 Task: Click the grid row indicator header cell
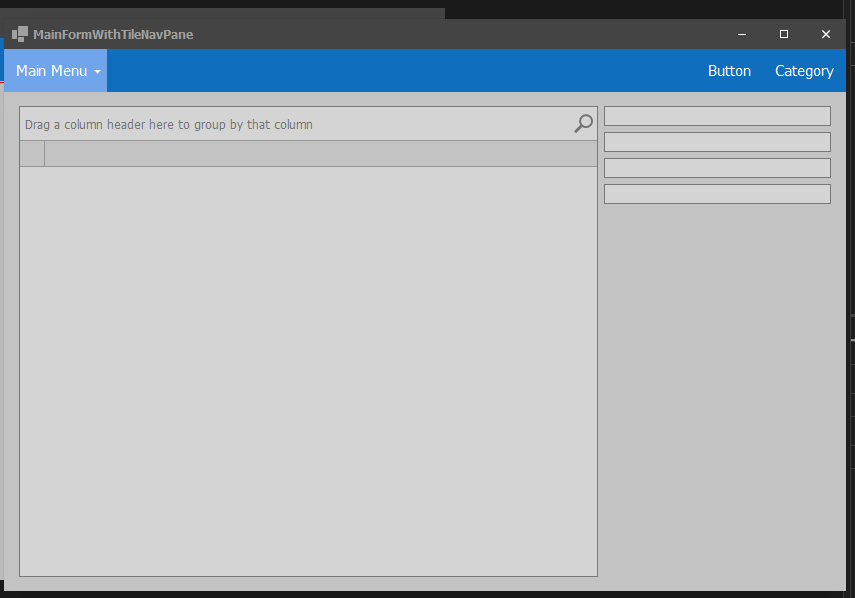[32, 154]
